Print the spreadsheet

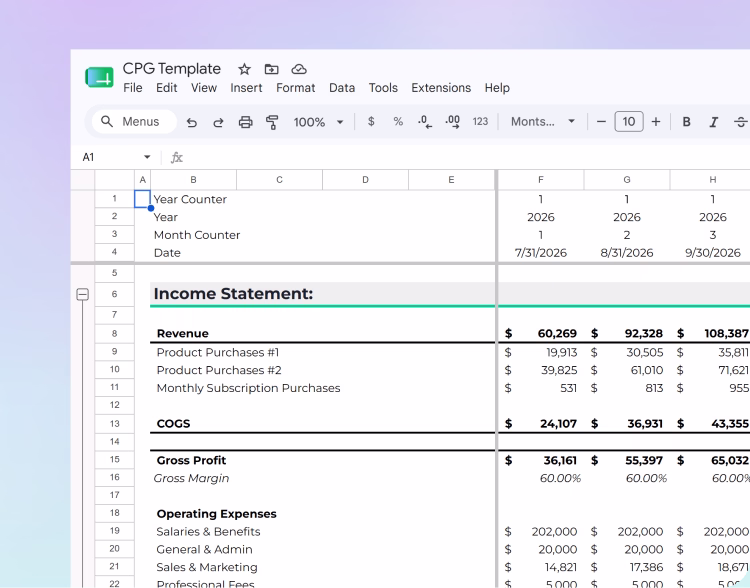click(245, 122)
